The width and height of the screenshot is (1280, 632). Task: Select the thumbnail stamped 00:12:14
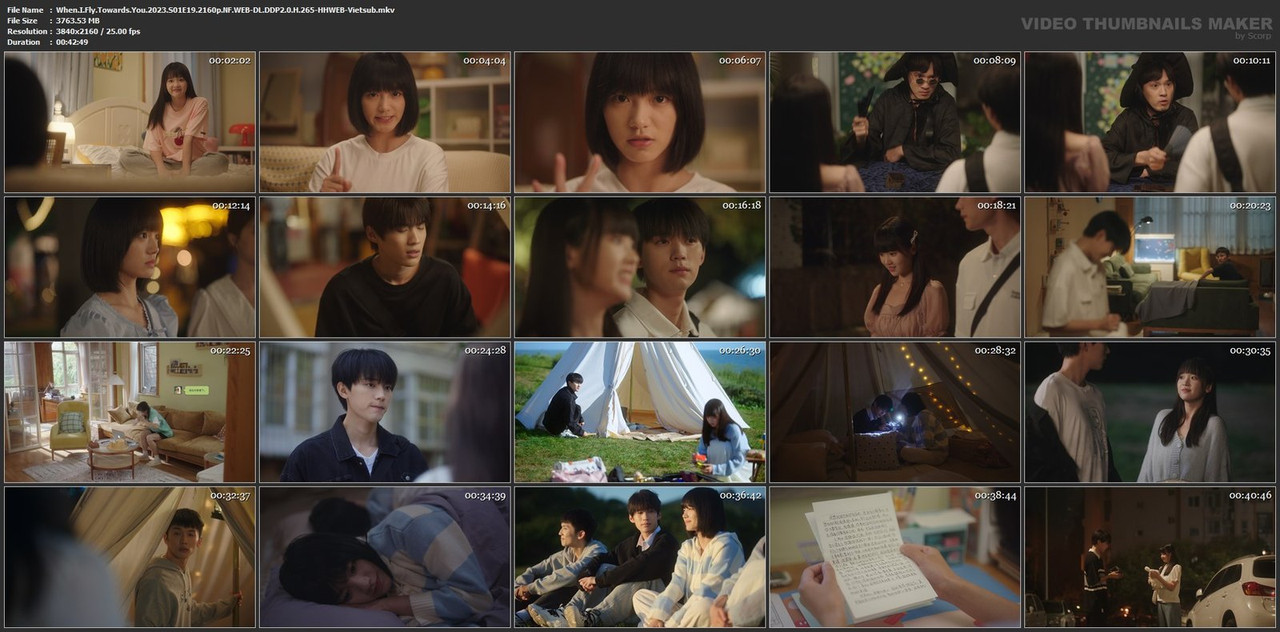coord(130,267)
